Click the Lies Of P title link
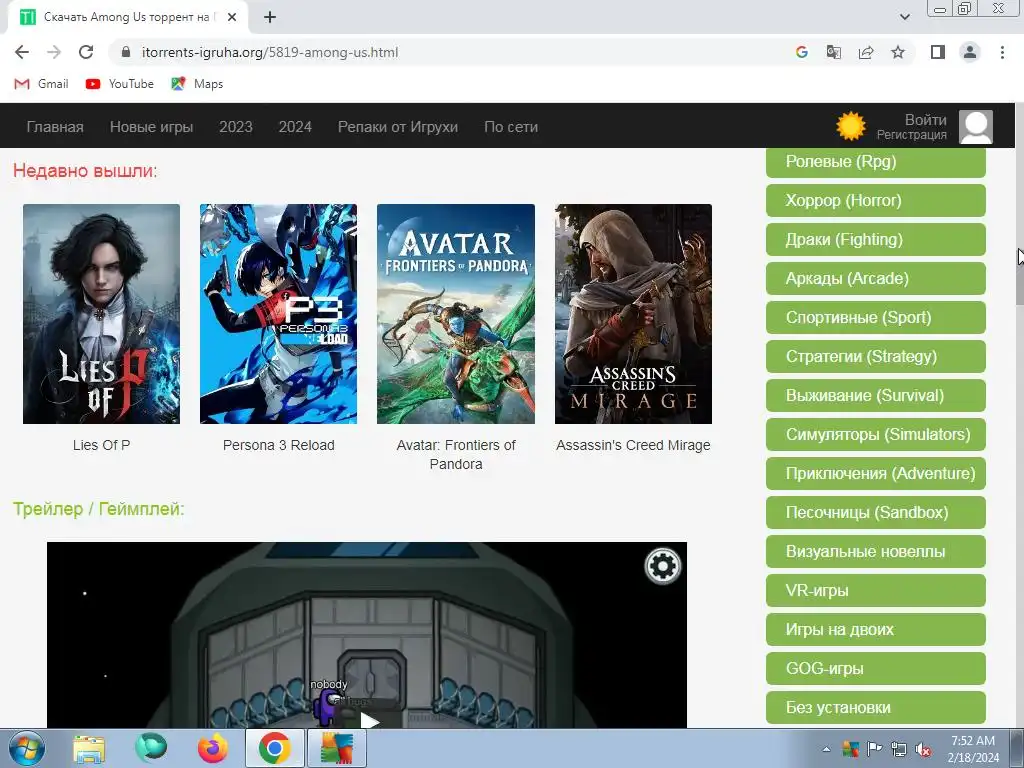This screenshot has width=1024, height=768. pyautogui.click(x=101, y=445)
